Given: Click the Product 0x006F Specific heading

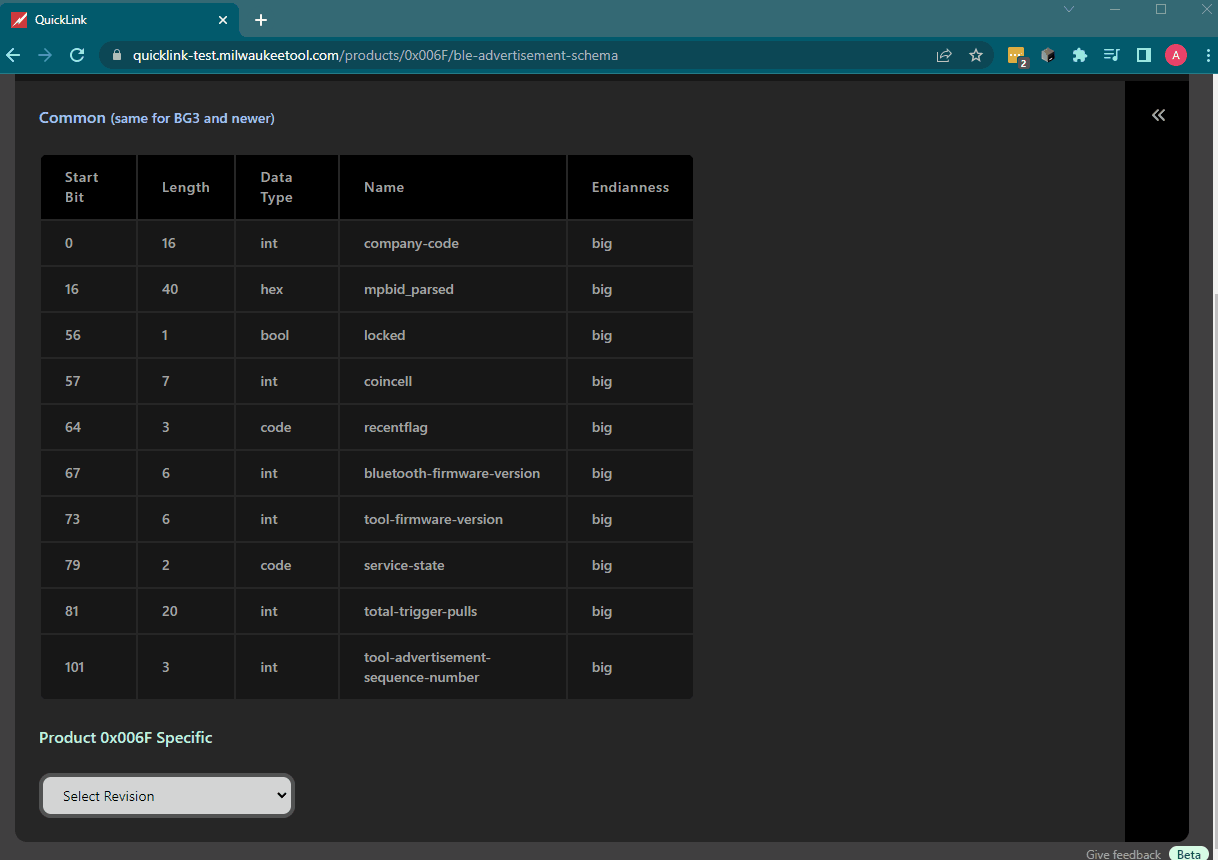Looking at the screenshot, I should [x=126, y=738].
